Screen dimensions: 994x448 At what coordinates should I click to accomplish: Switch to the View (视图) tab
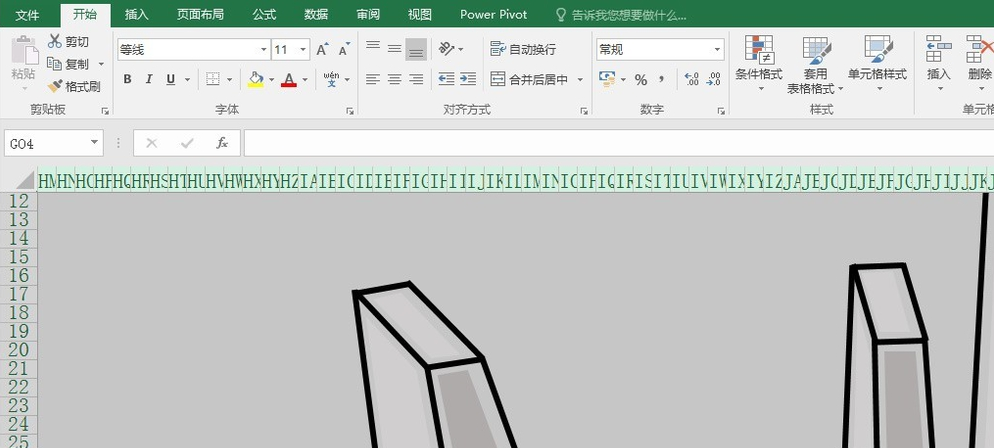[x=420, y=14]
